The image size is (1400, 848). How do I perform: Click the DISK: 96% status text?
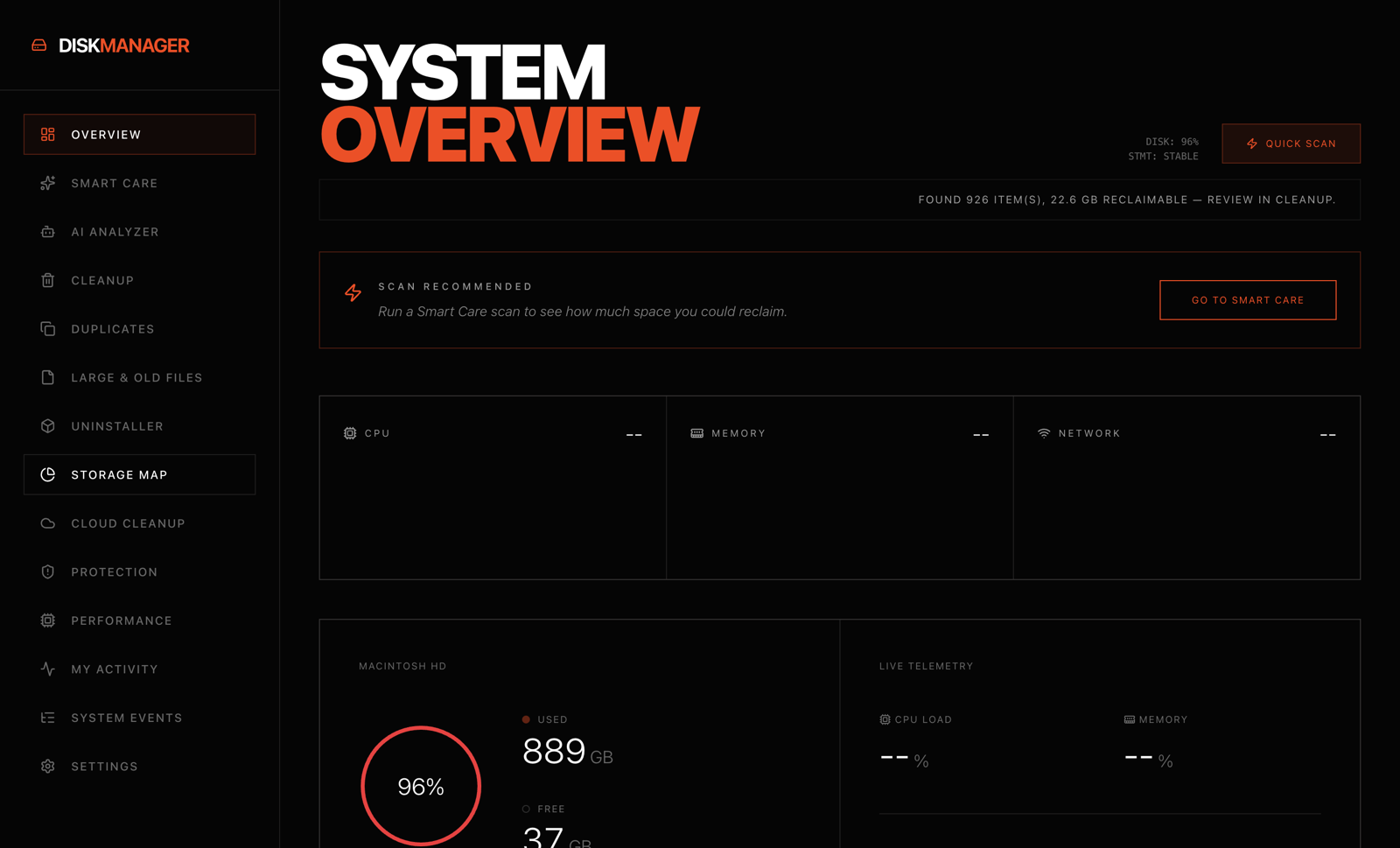point(1172,142)
